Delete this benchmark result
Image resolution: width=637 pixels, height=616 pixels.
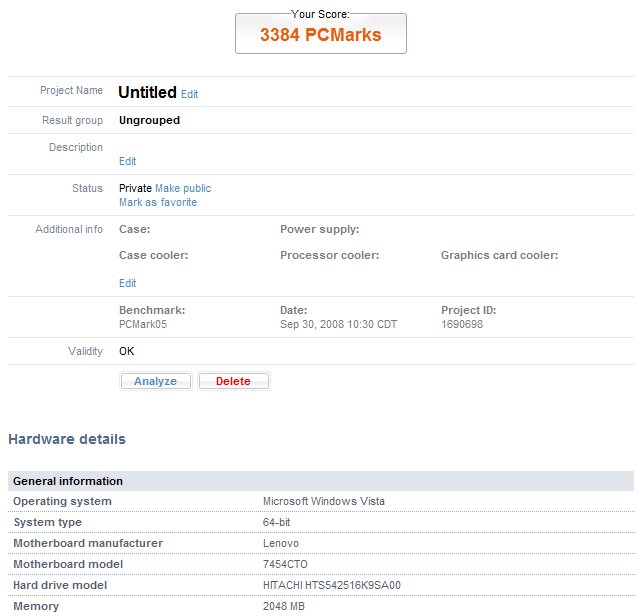point(234,381)
